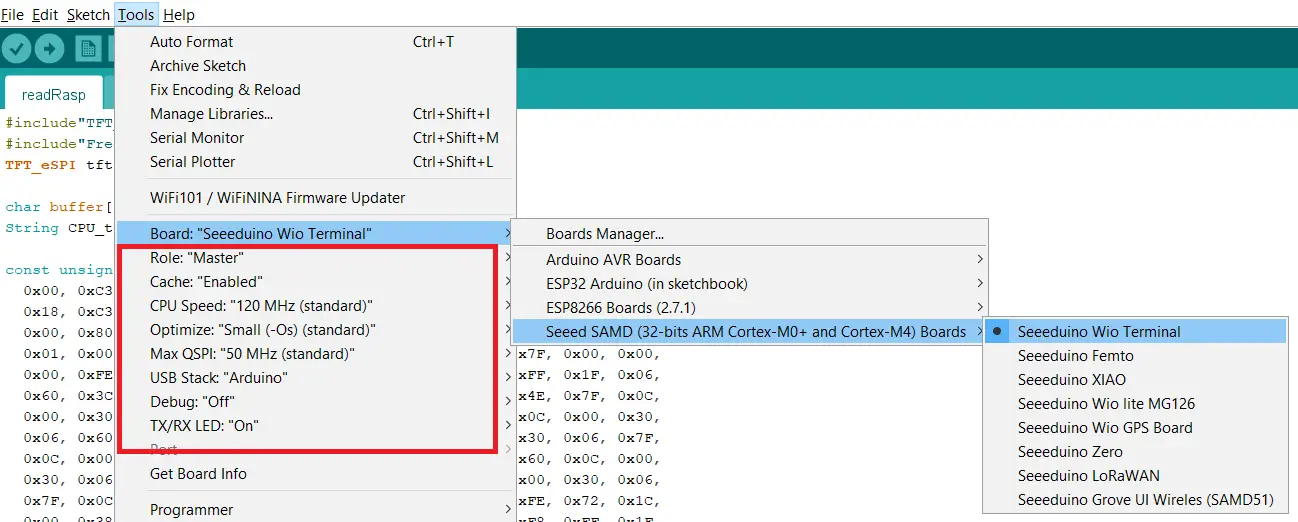This screenshot has height=522, width=1298.
Task: Click the New sketch toolbar icon
Action: point(89,49)
